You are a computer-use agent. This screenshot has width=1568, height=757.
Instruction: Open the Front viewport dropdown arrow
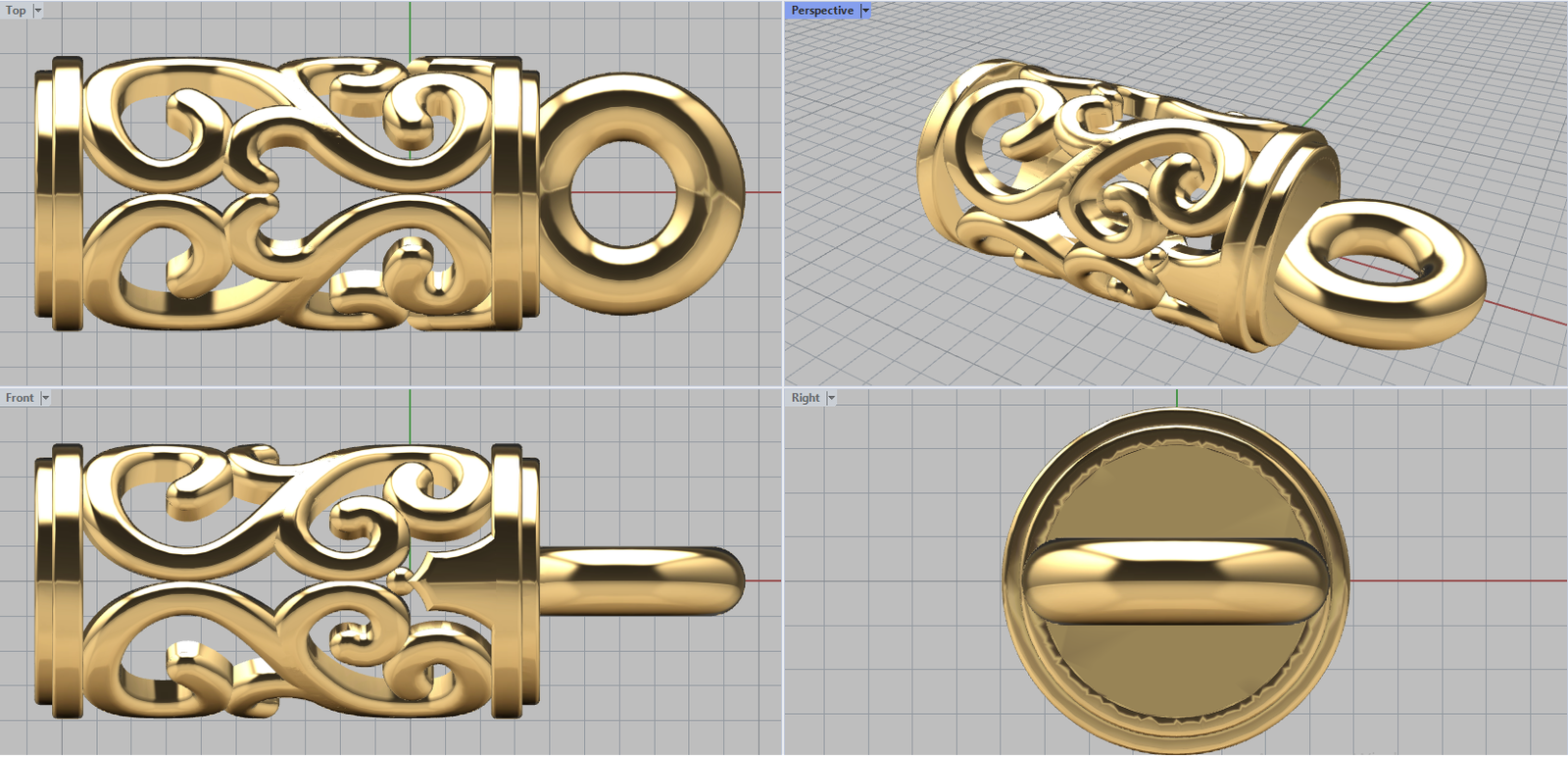pos(45,398)
